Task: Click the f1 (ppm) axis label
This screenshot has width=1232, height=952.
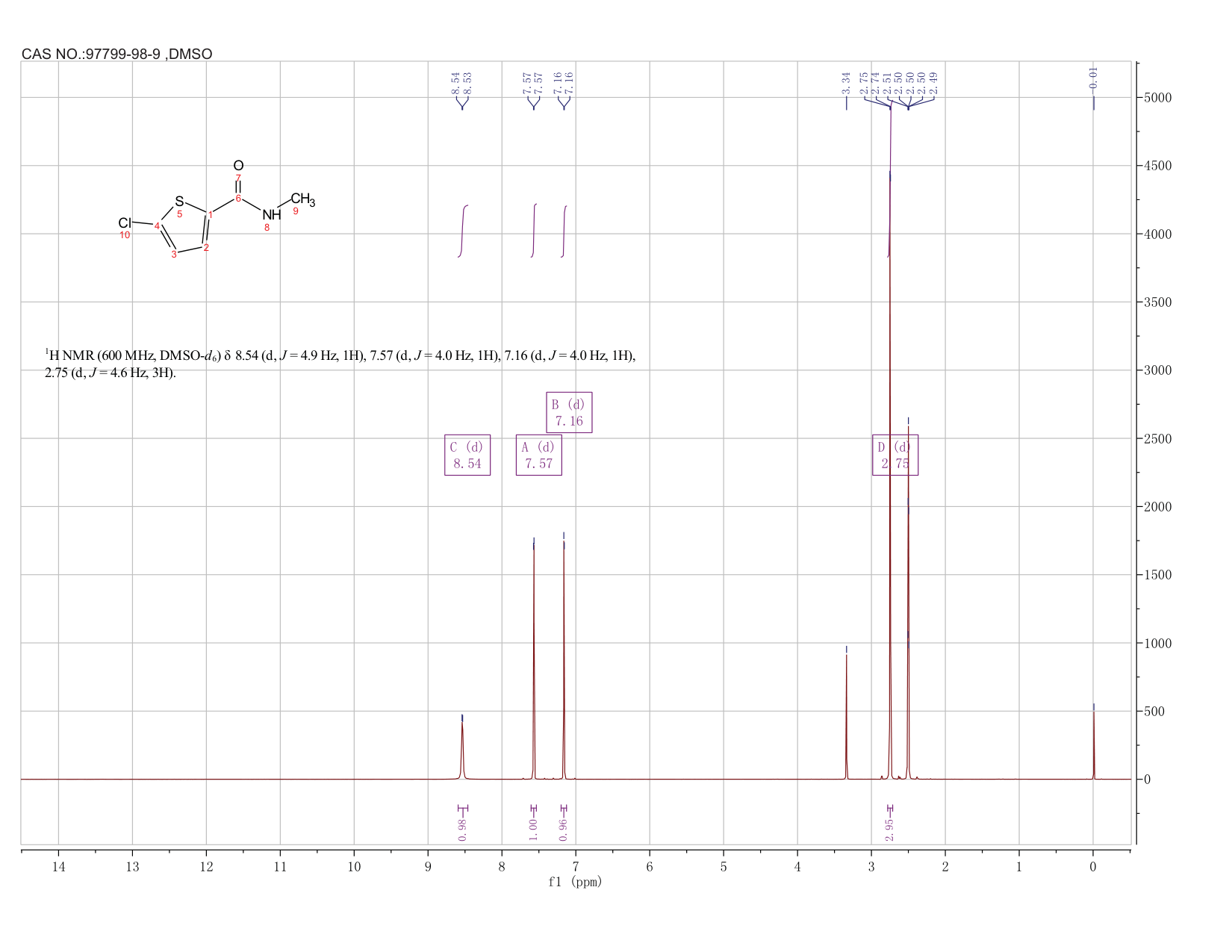Action: 575,882
